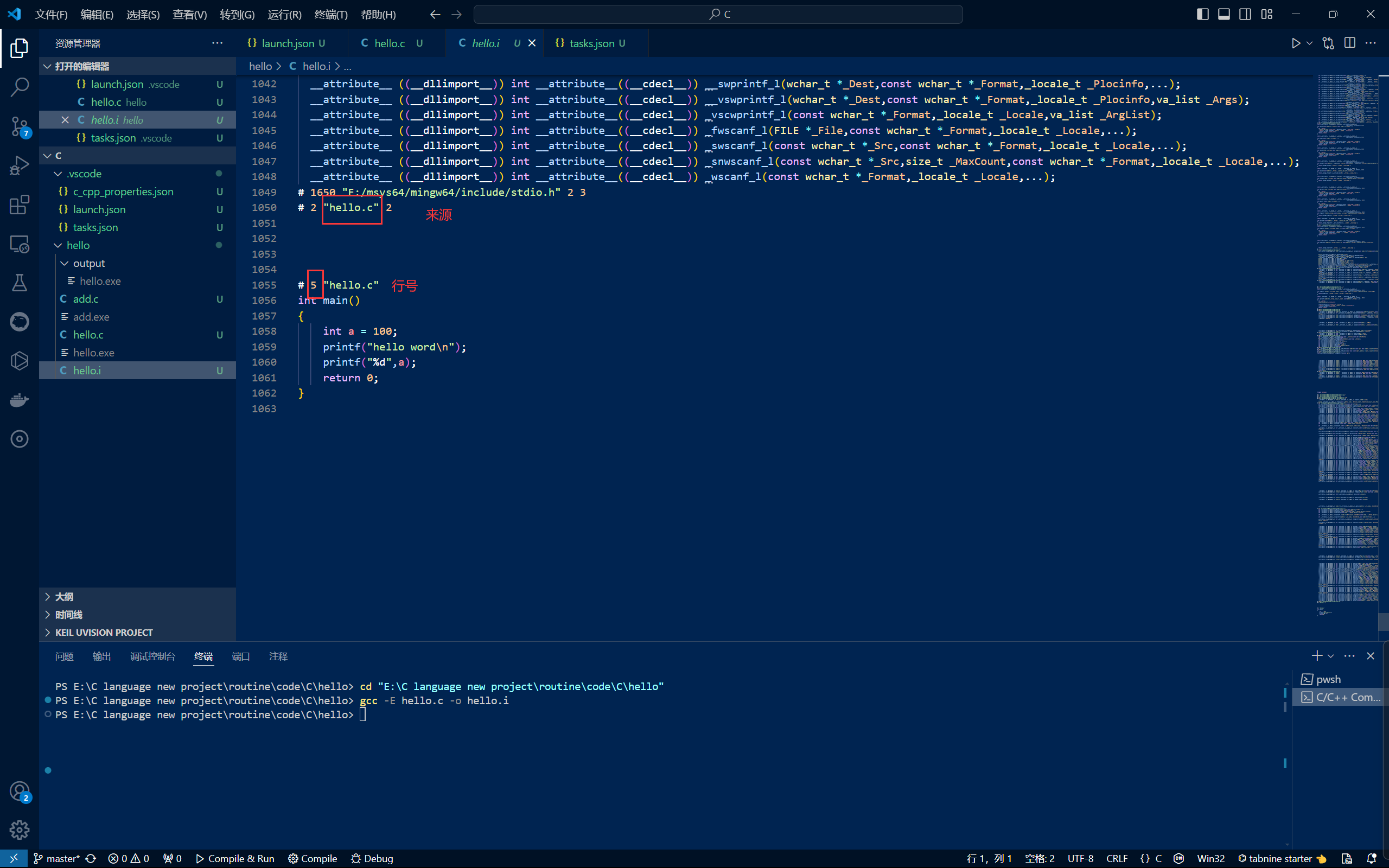This screenshot has width=1389, height=868.
Task: Toggle the secondary side bar
Action: point(1245,14)
